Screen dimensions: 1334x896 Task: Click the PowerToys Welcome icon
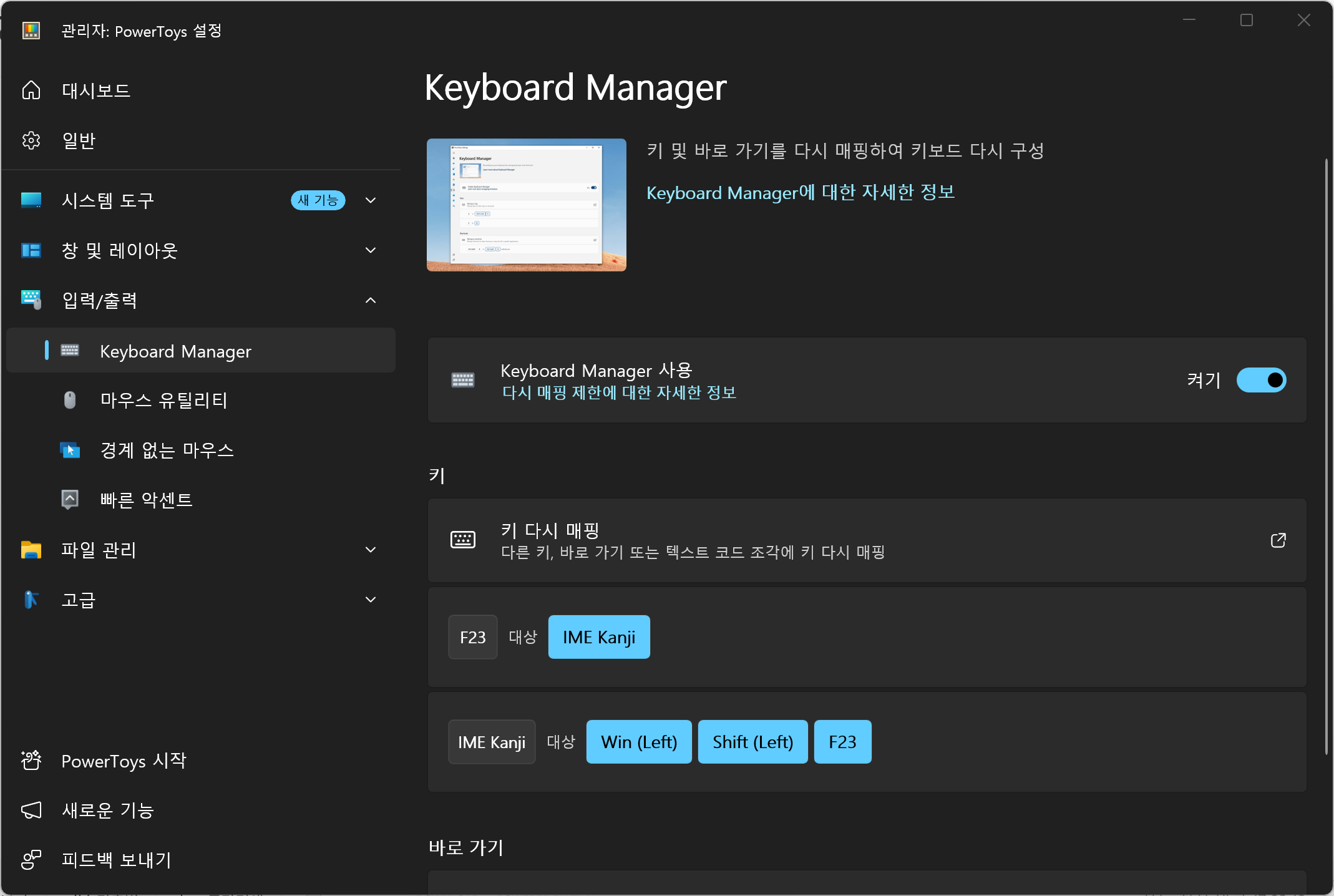(x=31, y=761)
